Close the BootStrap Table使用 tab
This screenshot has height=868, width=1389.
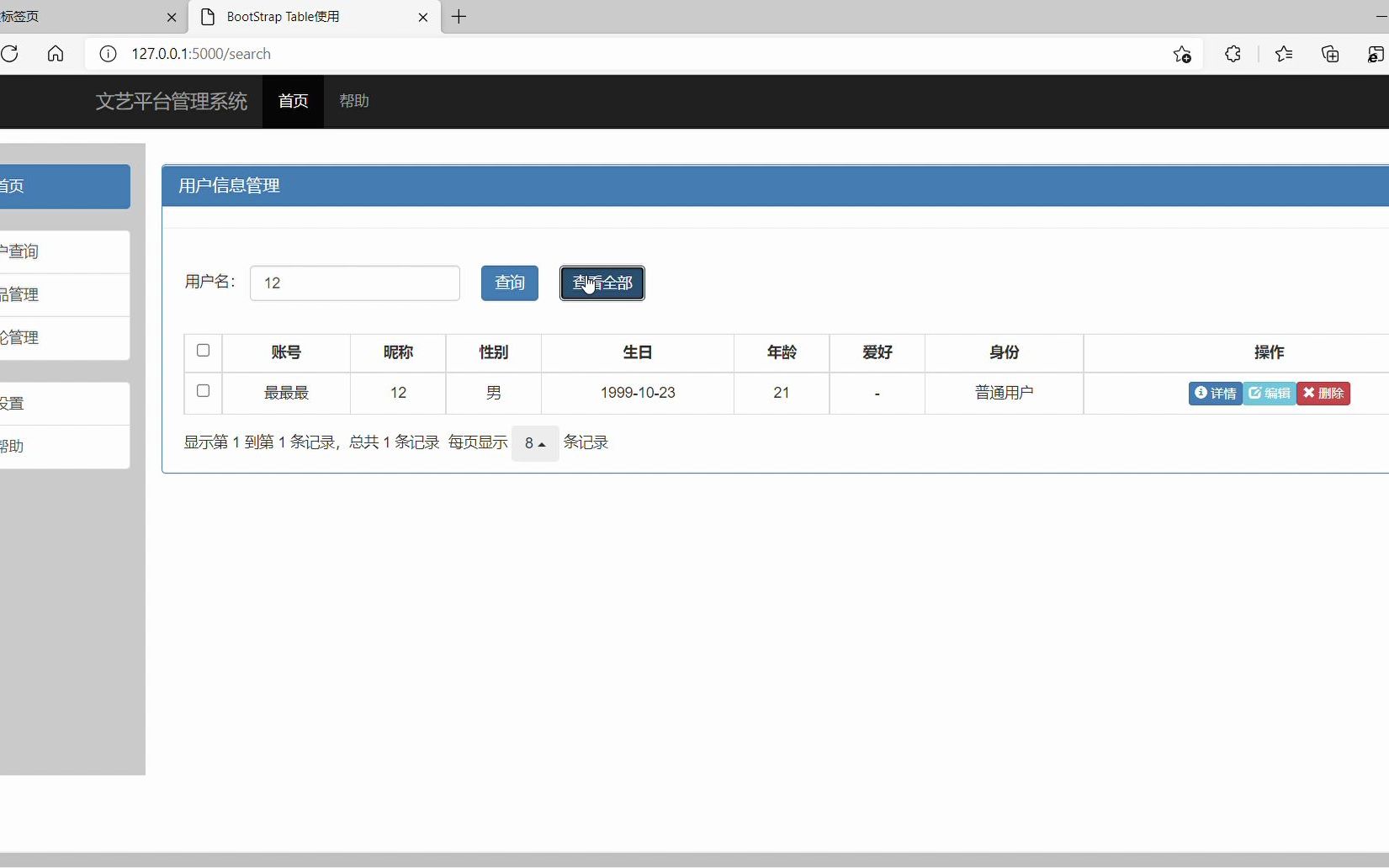[x=423, y=17]
